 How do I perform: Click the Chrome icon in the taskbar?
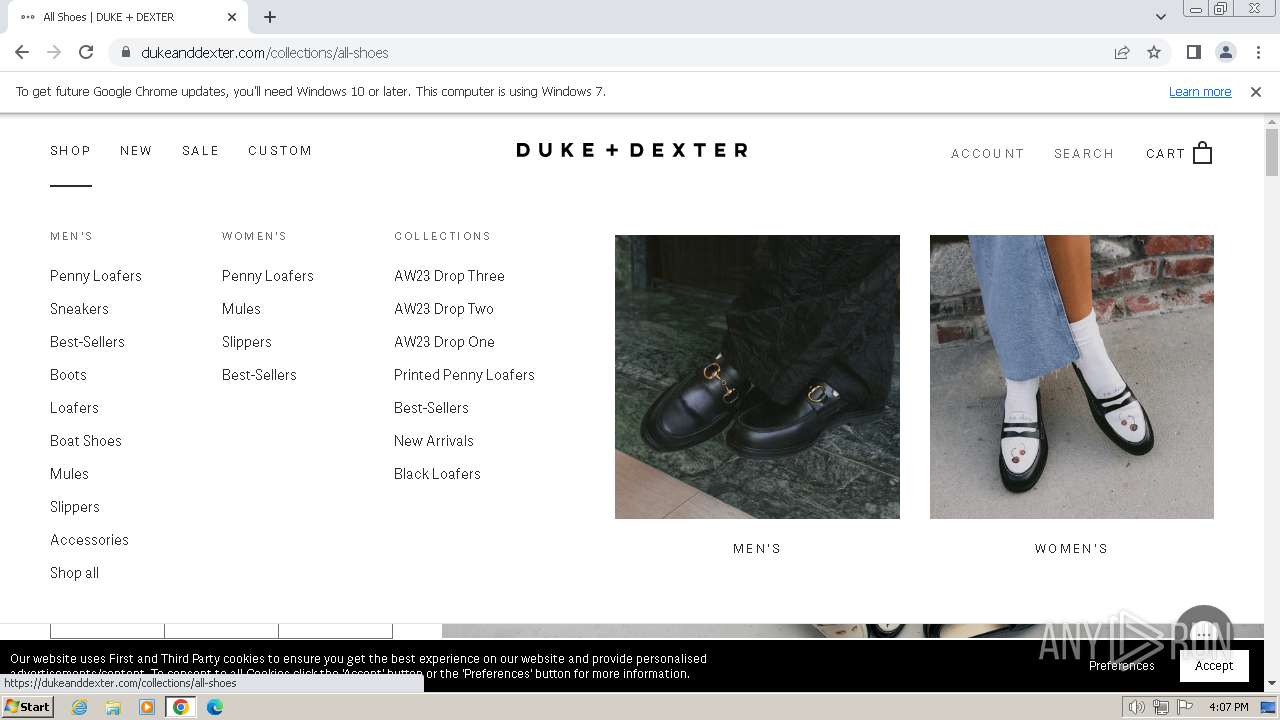click(x=180, y=707)
